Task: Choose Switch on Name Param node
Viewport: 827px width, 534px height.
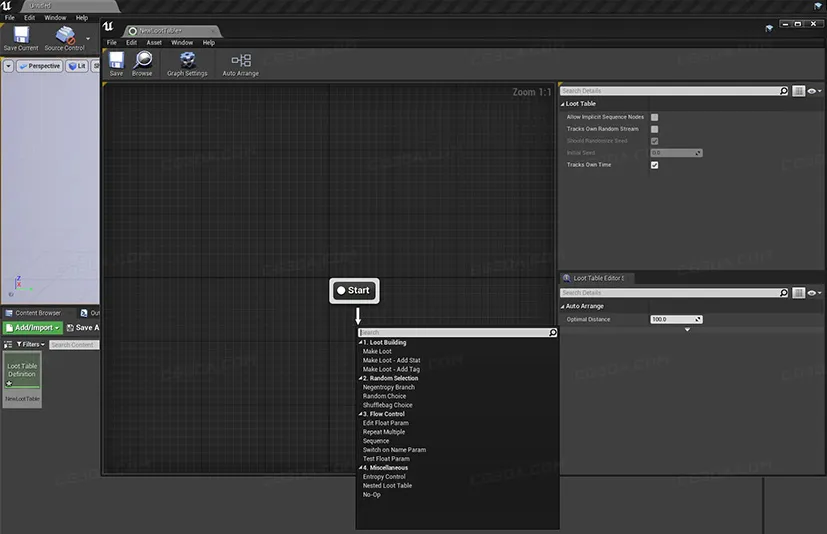Action: [395, 450]
